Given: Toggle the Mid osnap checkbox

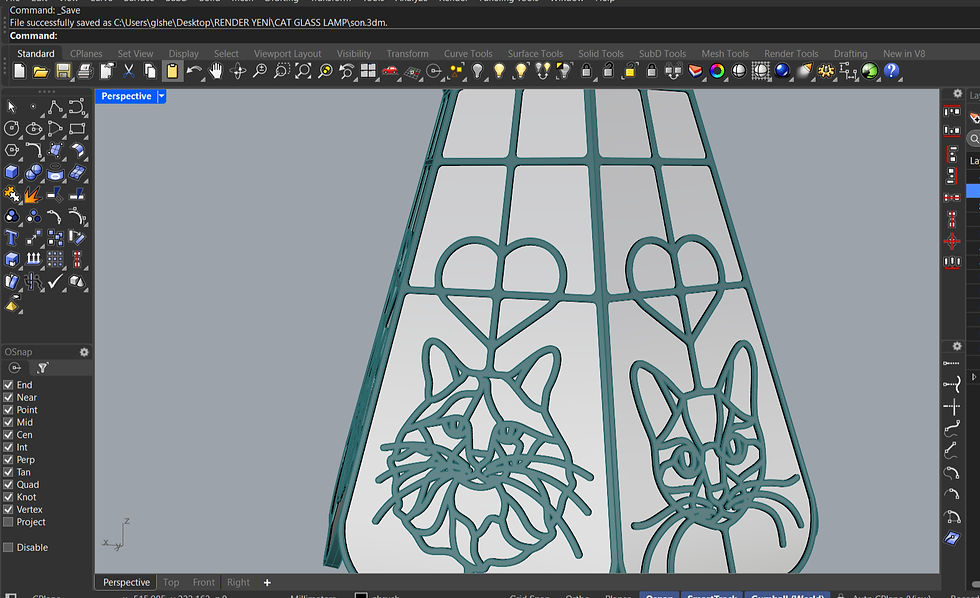Looking at the screenshot, I should [8, 422].
